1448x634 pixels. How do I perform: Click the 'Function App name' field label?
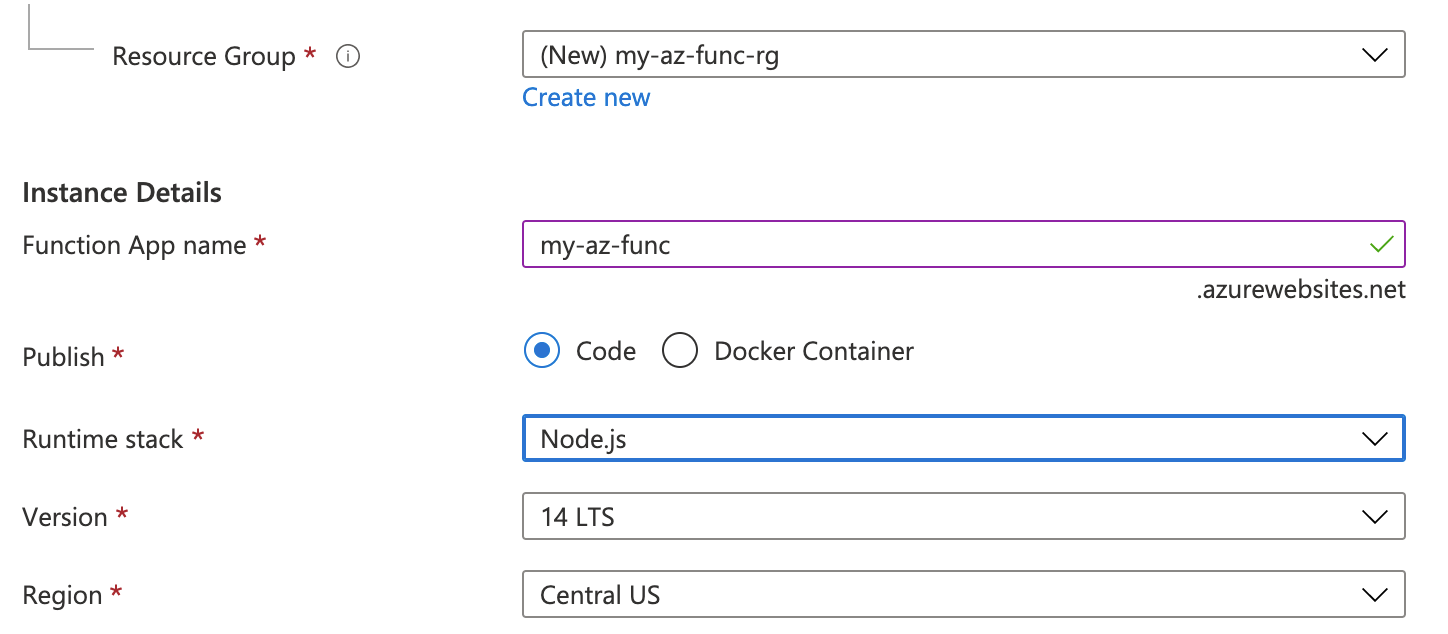coord(134,245)
